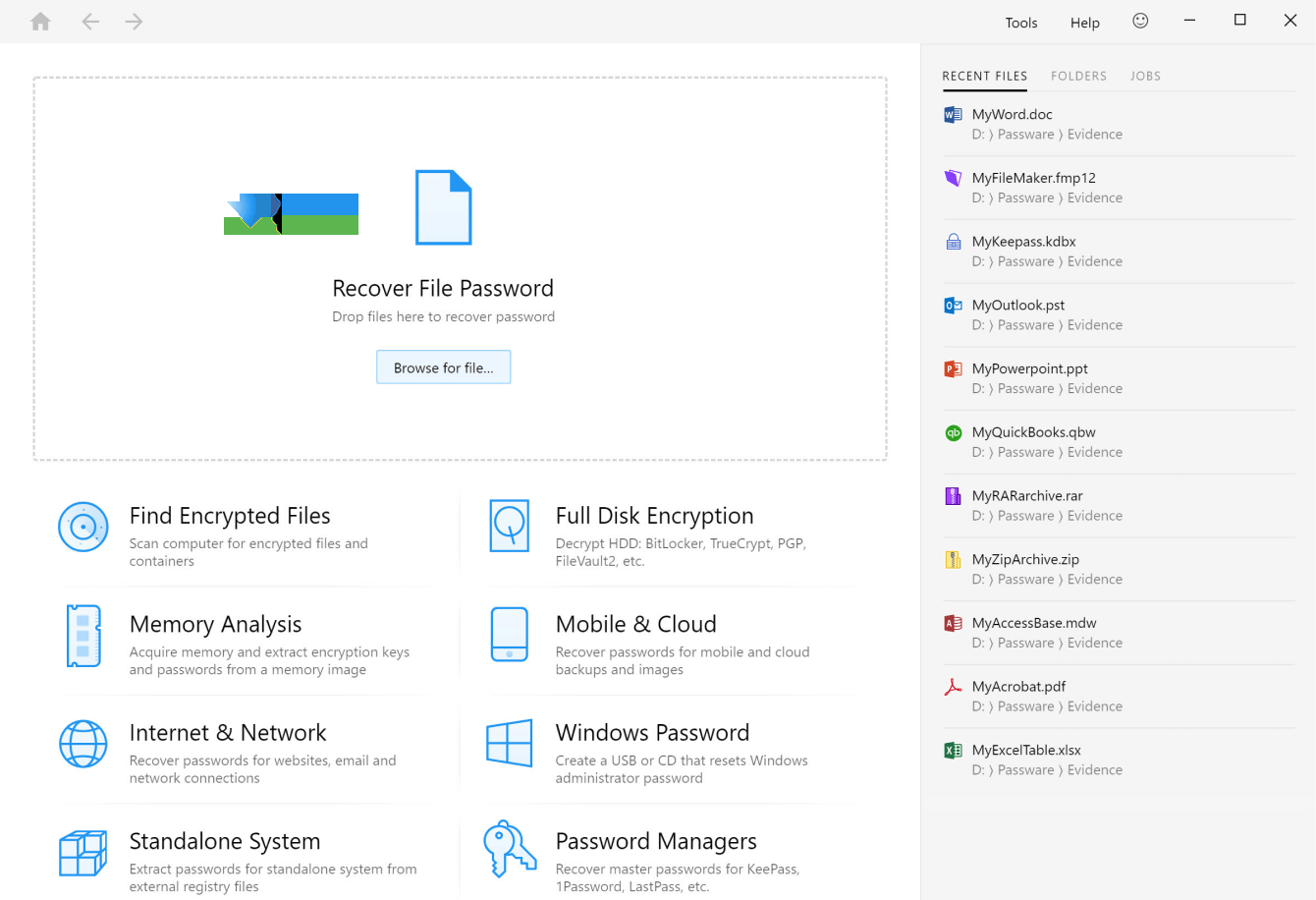Image resolution: width=1316 pixels, height=900 pixels.
Task: Click the path under MyZipArchive.zip
Action: pos(1047,580)
